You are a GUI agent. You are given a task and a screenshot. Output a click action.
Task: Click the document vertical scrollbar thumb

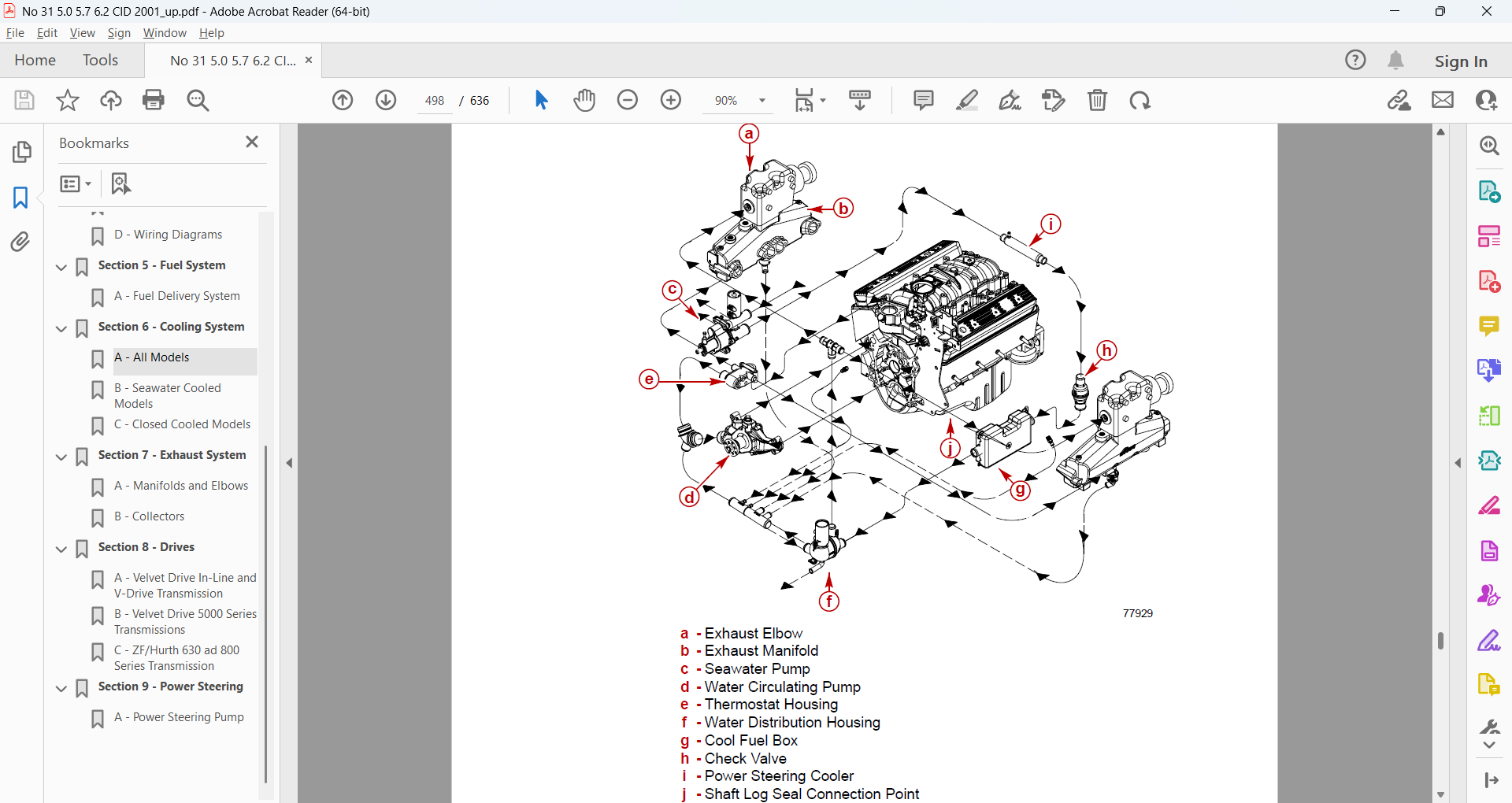pos(1440,641)
